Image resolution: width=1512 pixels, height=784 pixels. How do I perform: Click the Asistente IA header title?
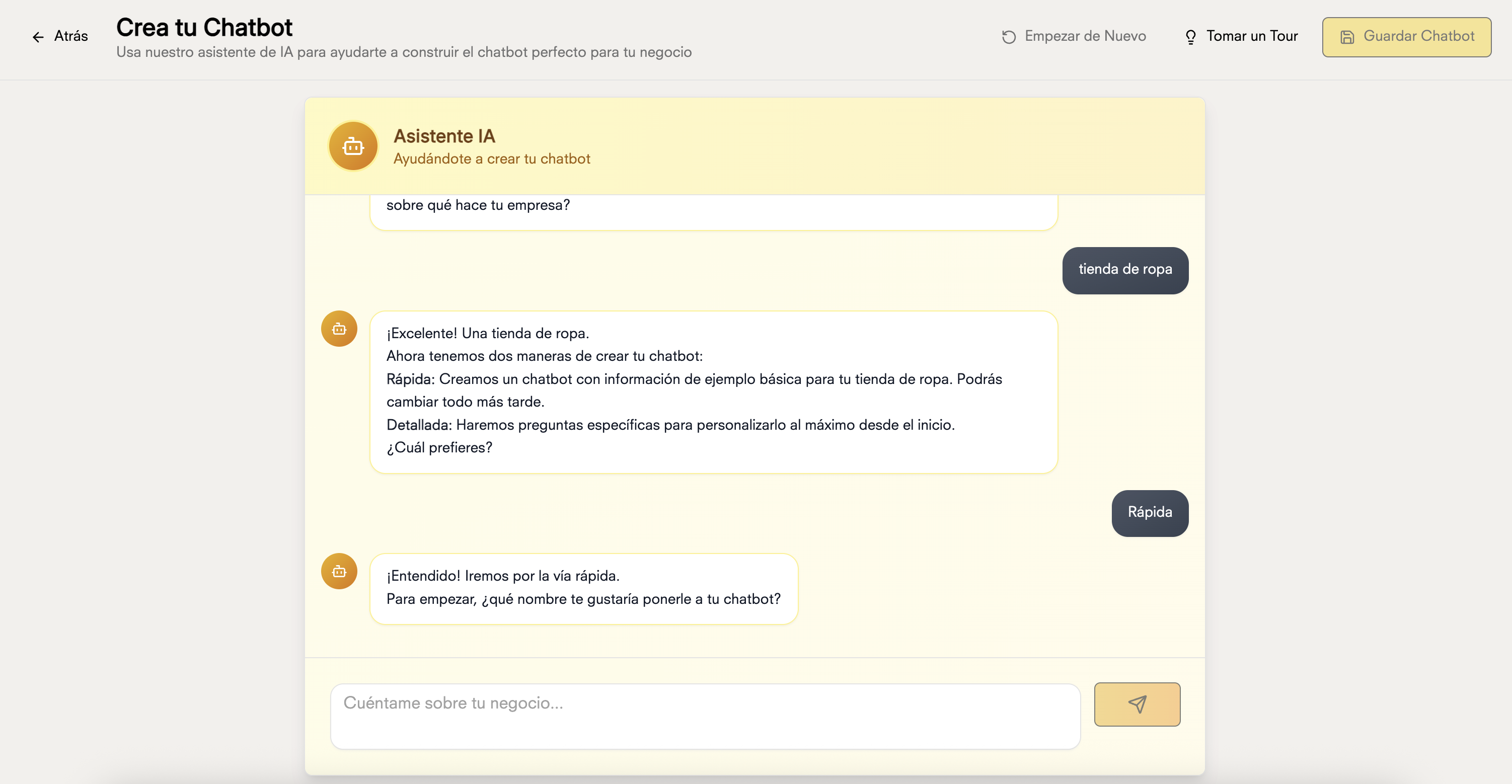444,136
